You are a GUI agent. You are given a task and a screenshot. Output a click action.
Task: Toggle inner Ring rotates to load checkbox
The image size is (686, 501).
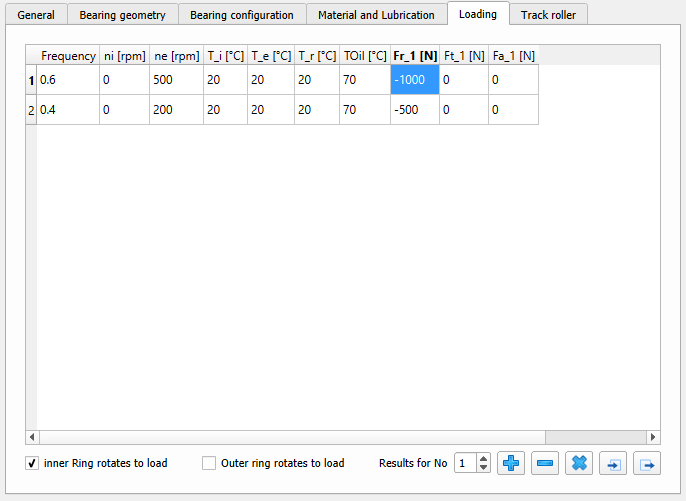(x=32, y=463)
